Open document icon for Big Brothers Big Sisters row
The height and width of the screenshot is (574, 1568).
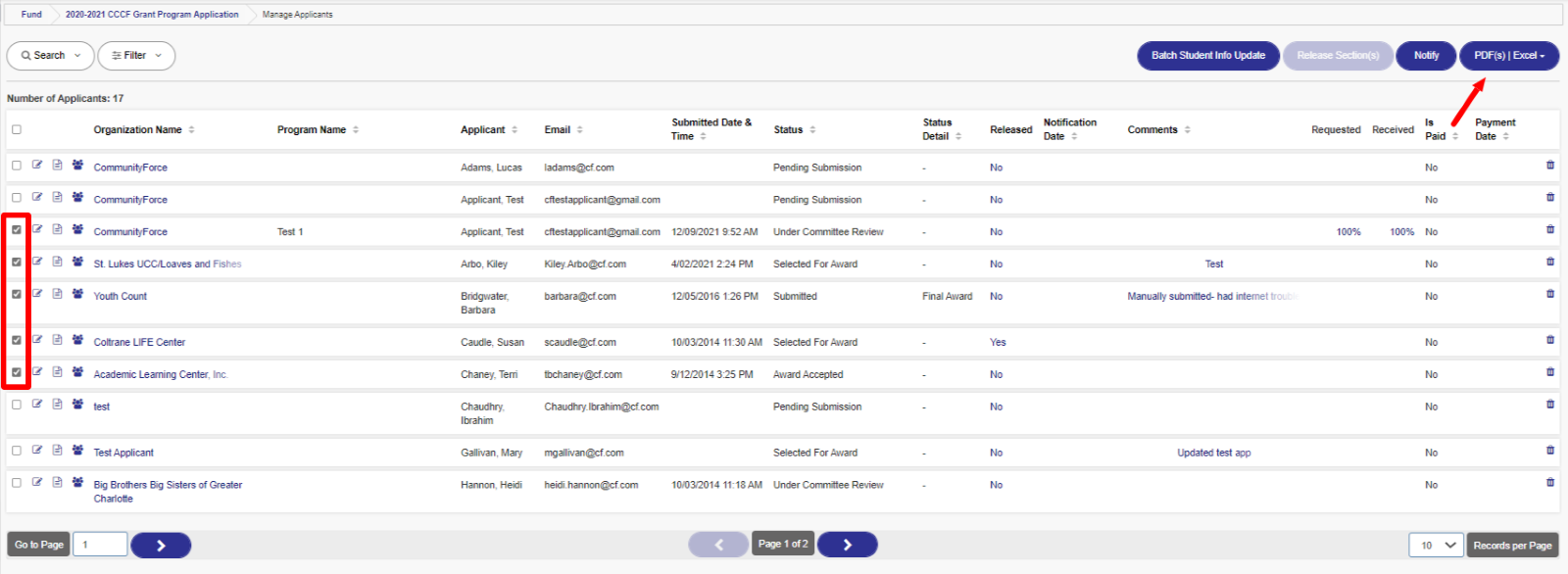57,483
